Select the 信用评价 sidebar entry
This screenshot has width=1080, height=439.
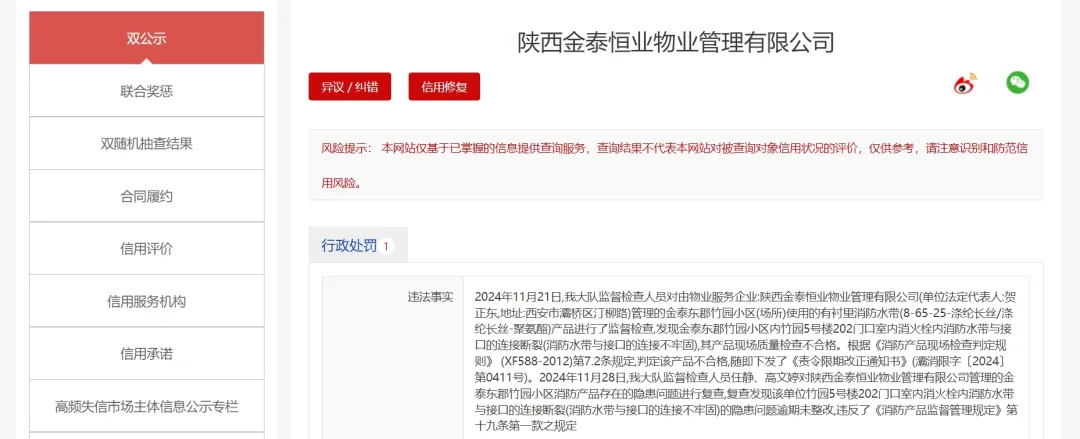click(147, 249)
